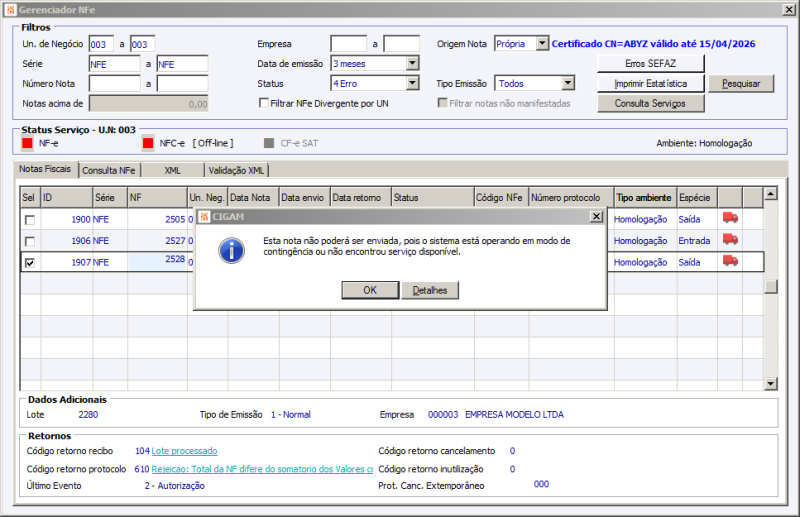
Task: Check the selection box for note 1906
Action: pyautogui.click(x=30, y=241)
